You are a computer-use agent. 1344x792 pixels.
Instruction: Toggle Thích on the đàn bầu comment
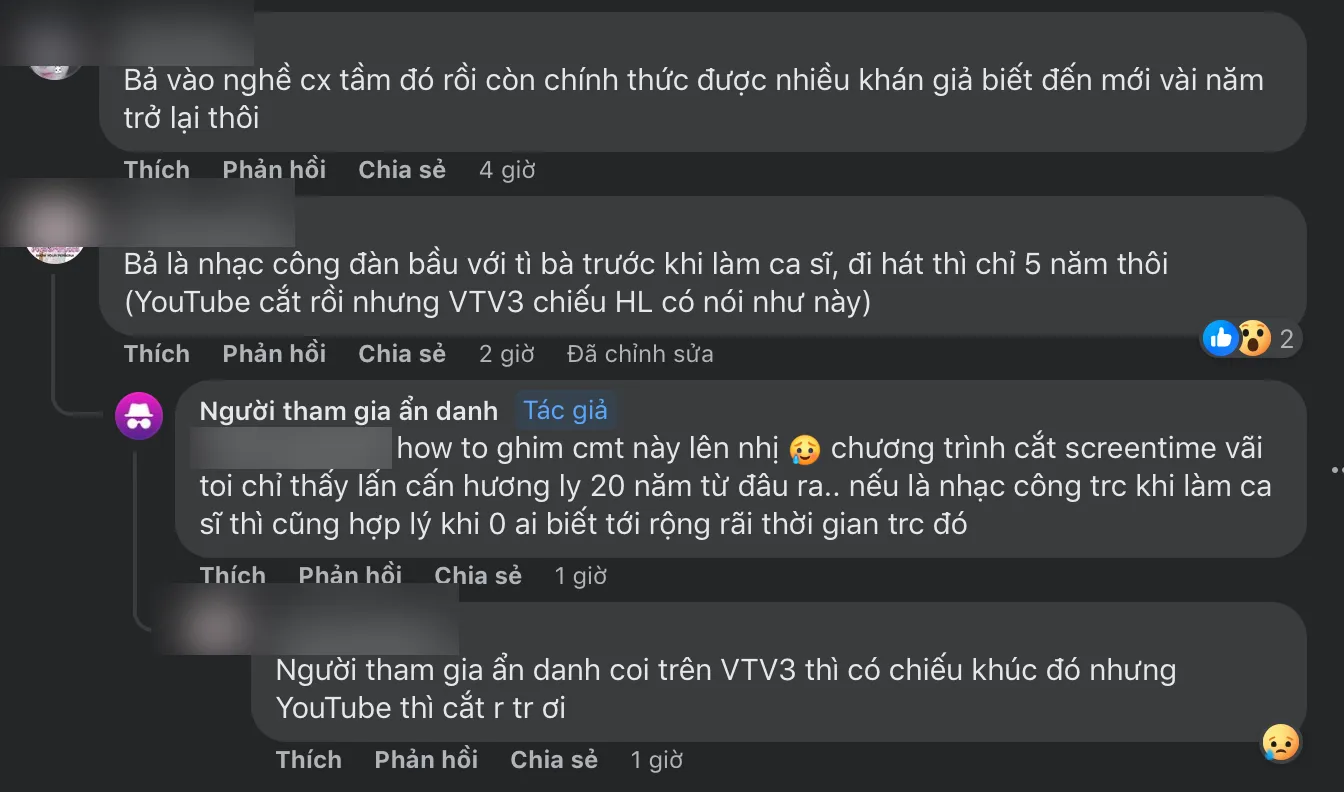(x=156, y=353)
